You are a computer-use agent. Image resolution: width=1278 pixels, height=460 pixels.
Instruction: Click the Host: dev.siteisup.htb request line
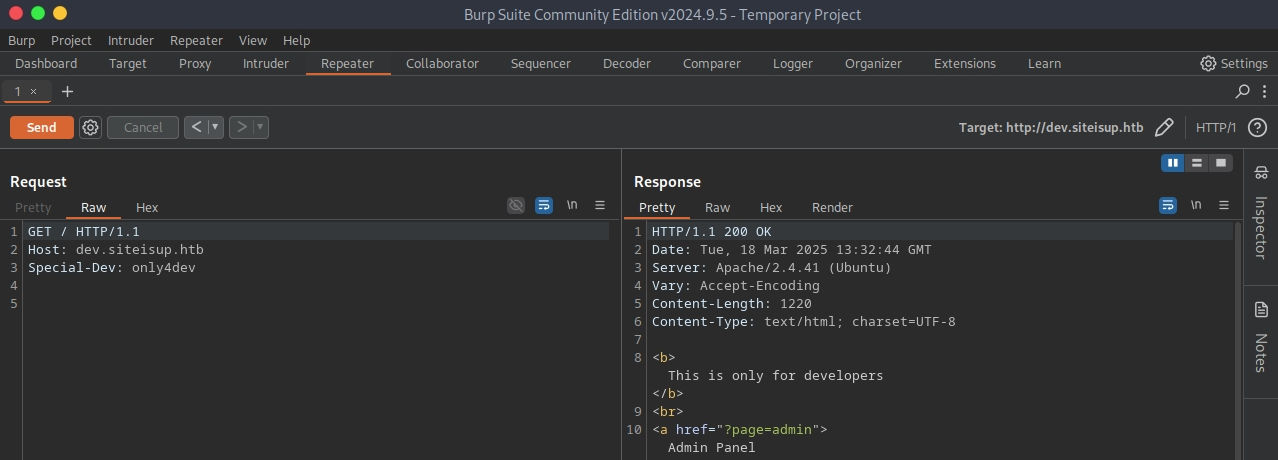tap(115, 249)
